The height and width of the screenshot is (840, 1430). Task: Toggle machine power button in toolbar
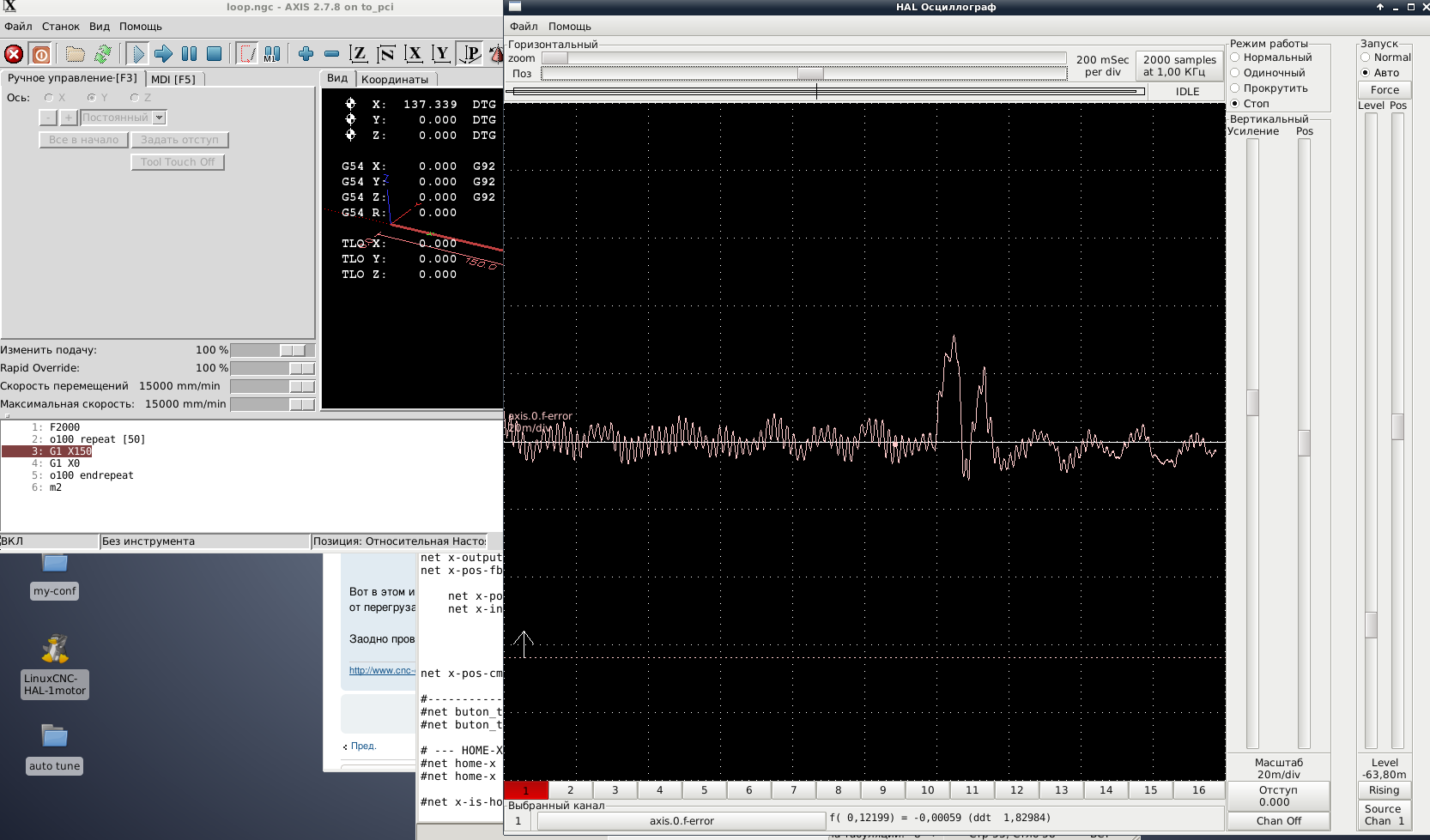tap(40, 54)
